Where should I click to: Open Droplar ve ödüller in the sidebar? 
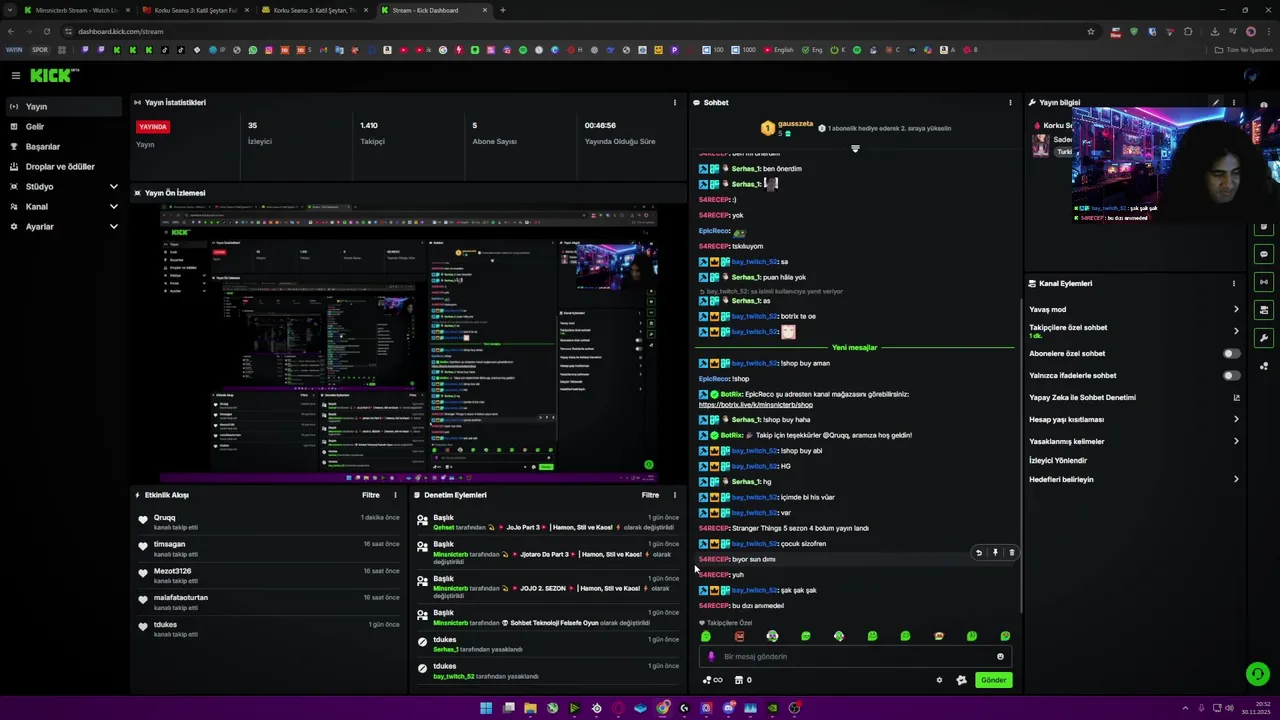click(64, 166)
